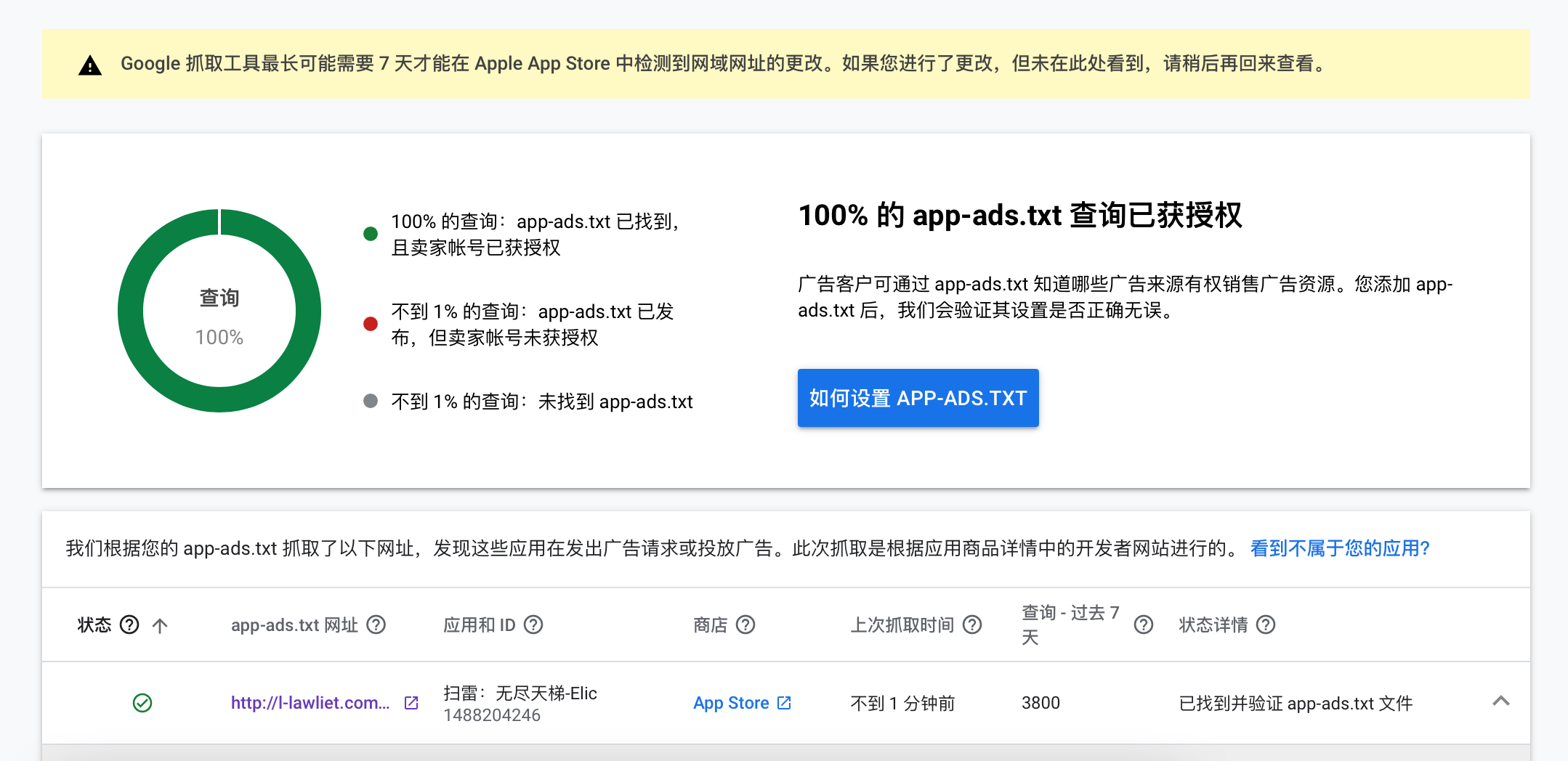This screenshot has height=761, width=1568.
Task: Click the green dot for authorized queries legend
Action: [x=371, y=234]
